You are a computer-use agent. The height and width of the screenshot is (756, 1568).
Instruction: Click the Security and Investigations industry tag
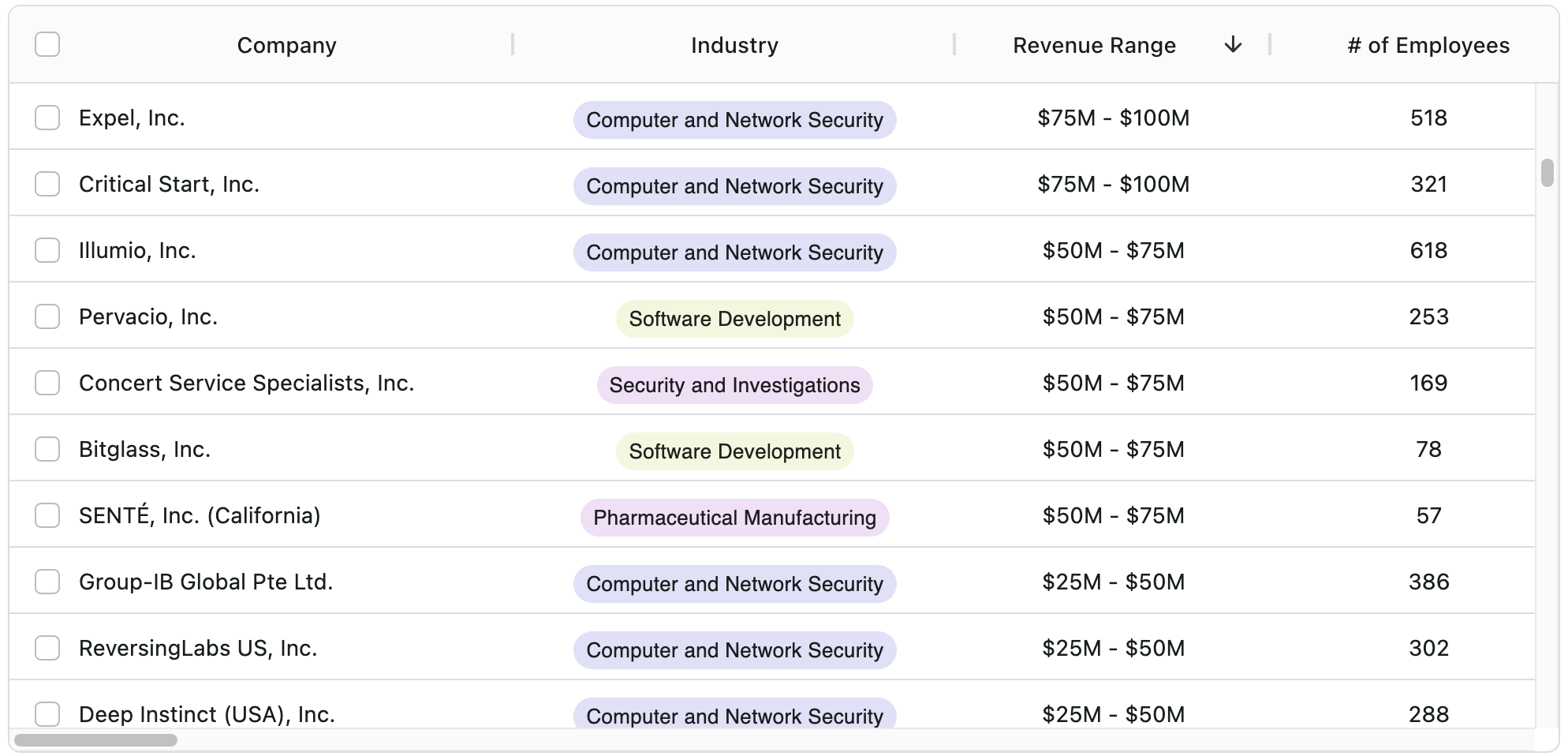click(734, 385)
